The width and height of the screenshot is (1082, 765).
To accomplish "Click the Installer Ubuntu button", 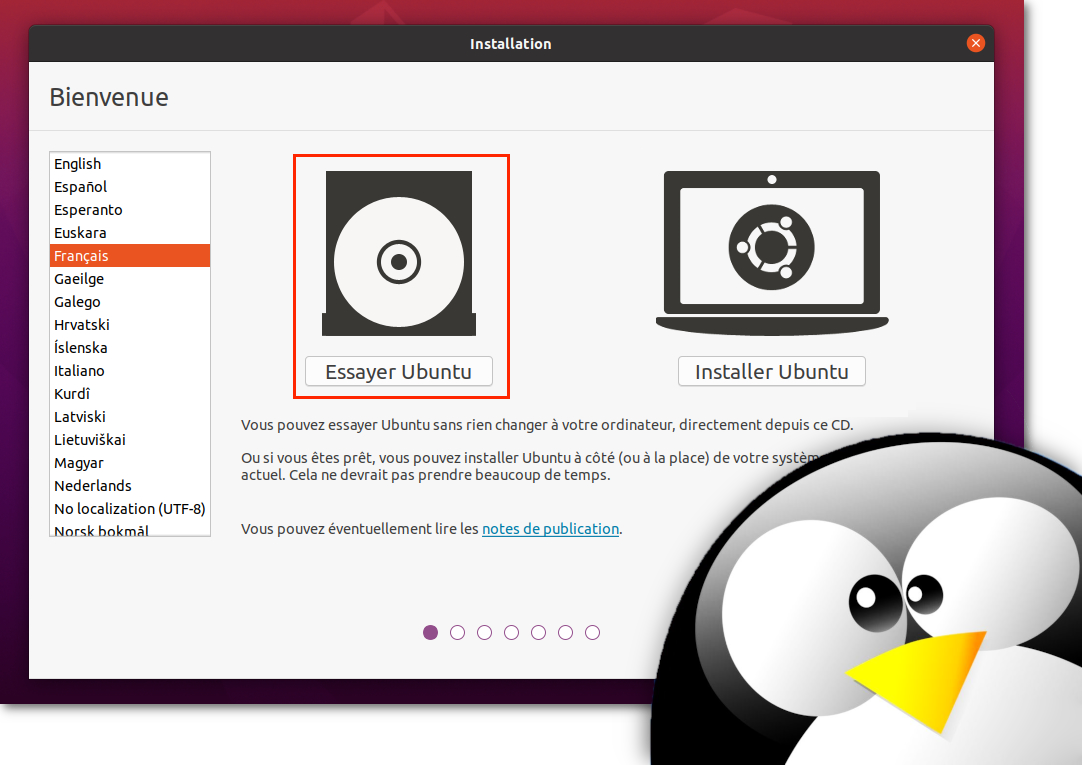I will click(771, 371).
